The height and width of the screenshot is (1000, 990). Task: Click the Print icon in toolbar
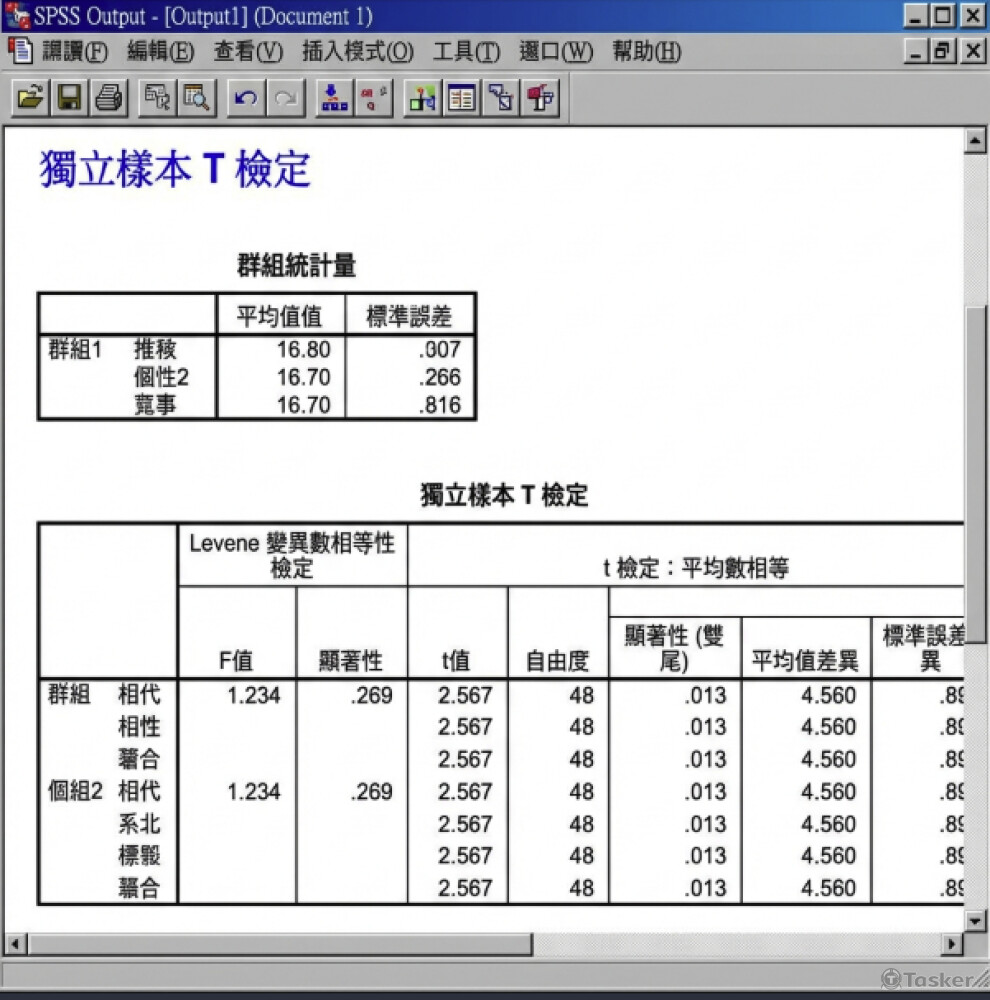[x=109, y=98]
